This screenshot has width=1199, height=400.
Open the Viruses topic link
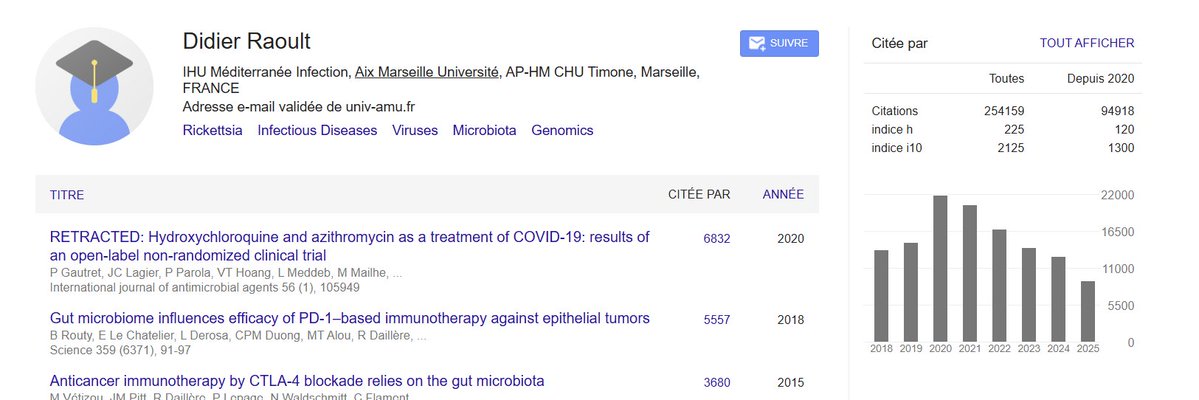(415, 130)
